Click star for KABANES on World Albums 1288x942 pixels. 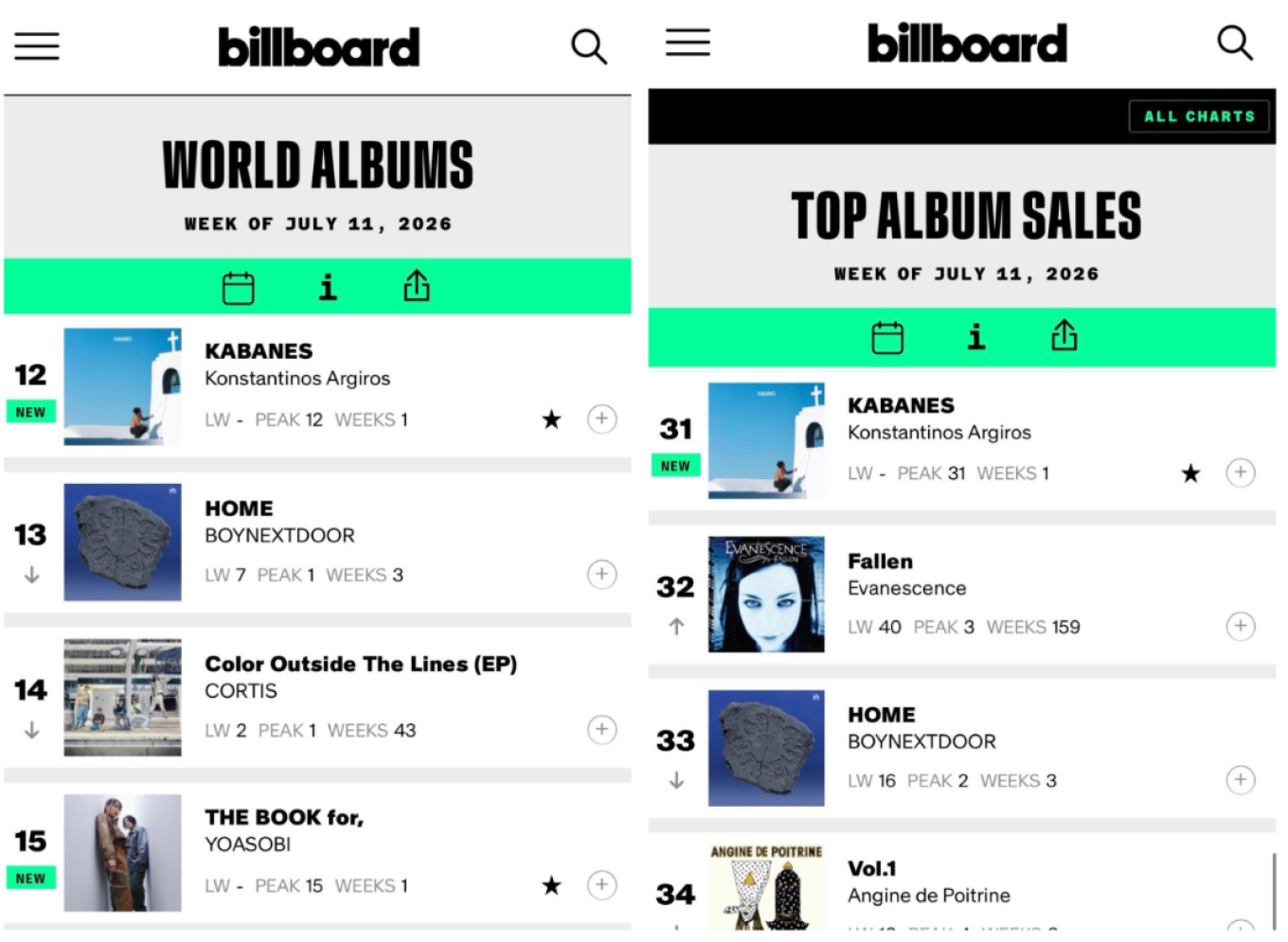[x=551, y=419]
